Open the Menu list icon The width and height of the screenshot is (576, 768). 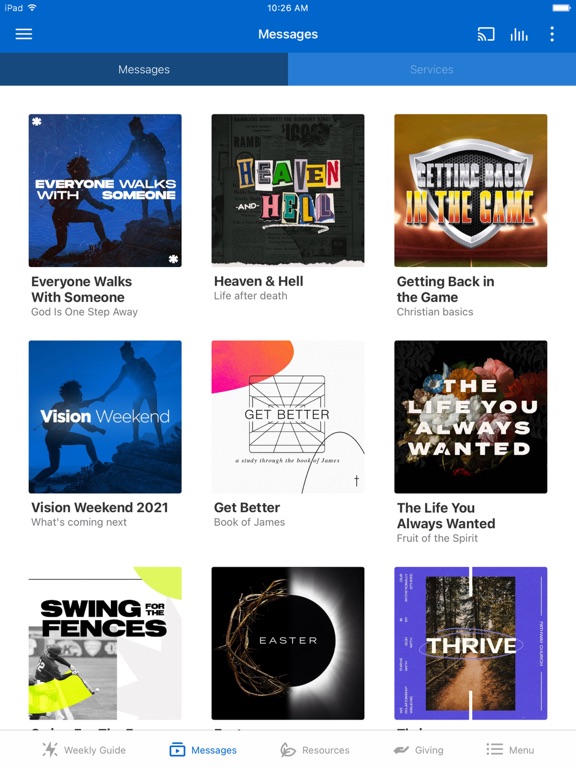(x=495, y=749)
